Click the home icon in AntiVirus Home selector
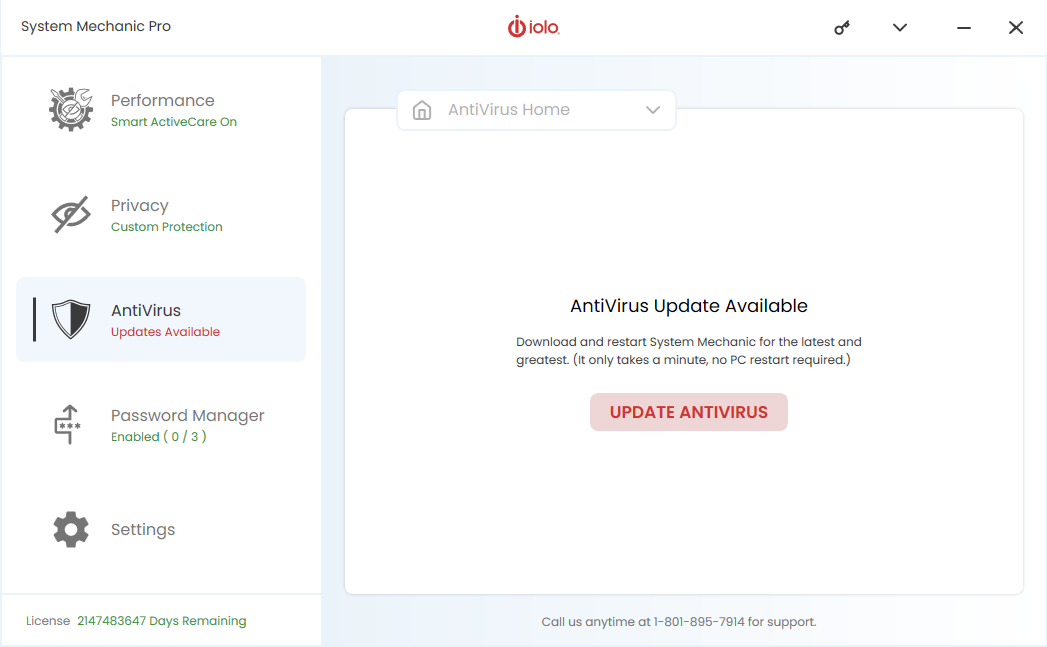The image size is (1047, 647). coord(422,110)
